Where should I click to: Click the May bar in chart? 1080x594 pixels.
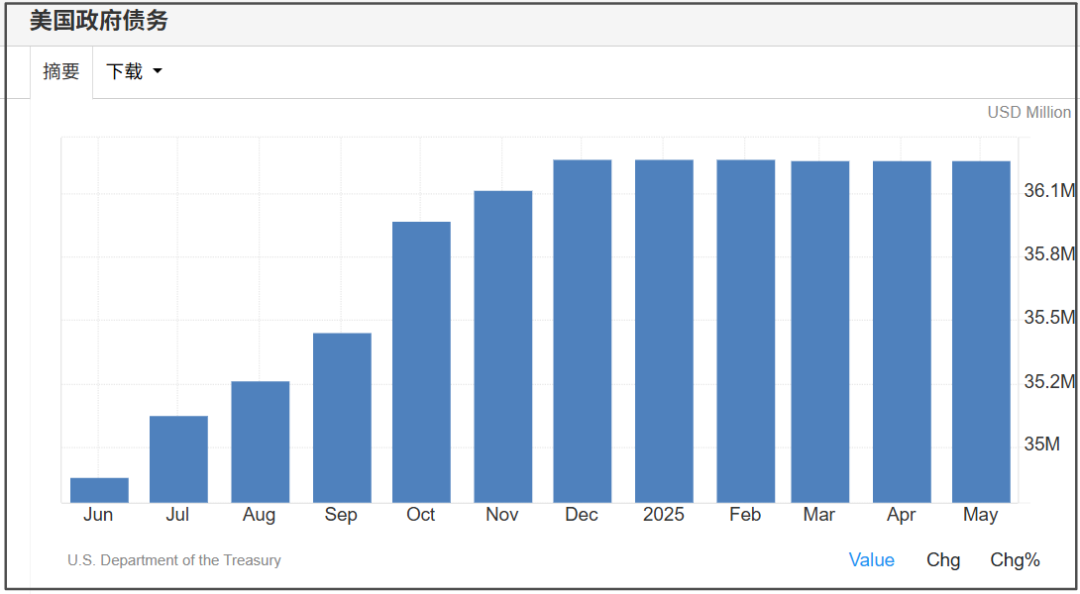pos(981,332)
